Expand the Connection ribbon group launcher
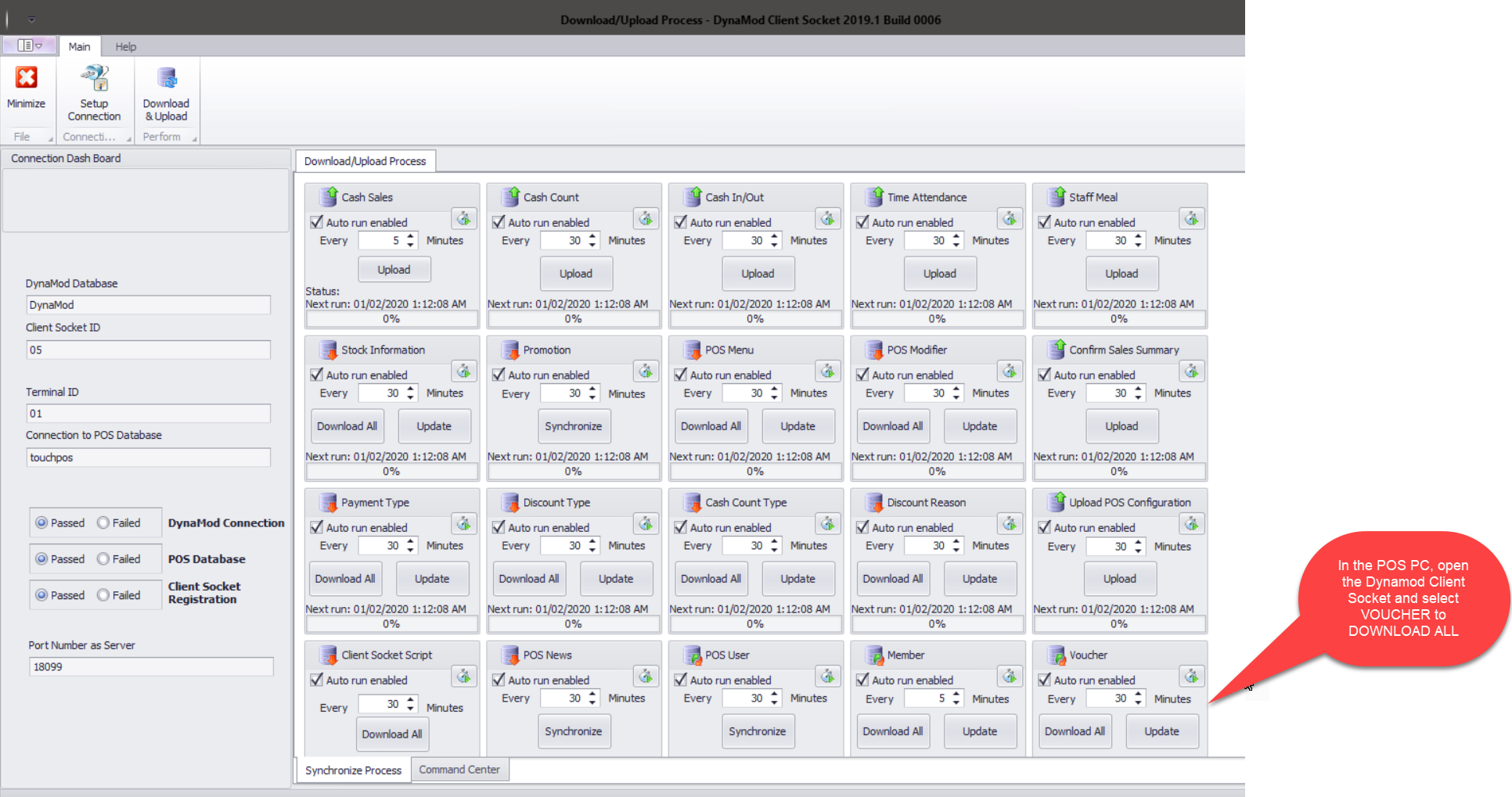 click(128, 138)
